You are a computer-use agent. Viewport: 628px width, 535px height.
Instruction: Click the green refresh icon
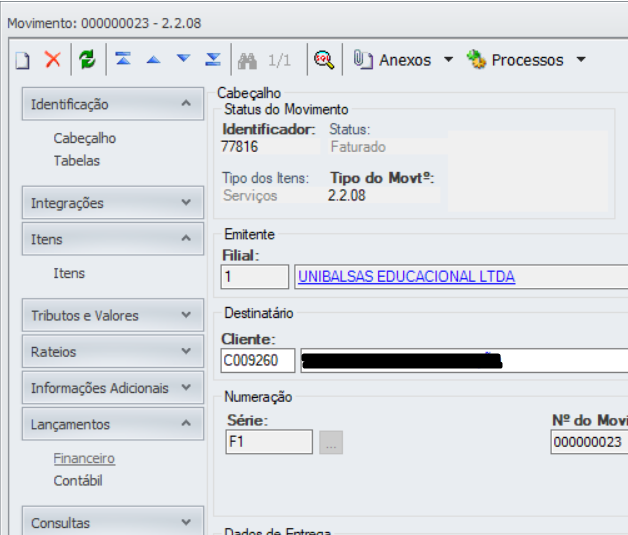88,60
